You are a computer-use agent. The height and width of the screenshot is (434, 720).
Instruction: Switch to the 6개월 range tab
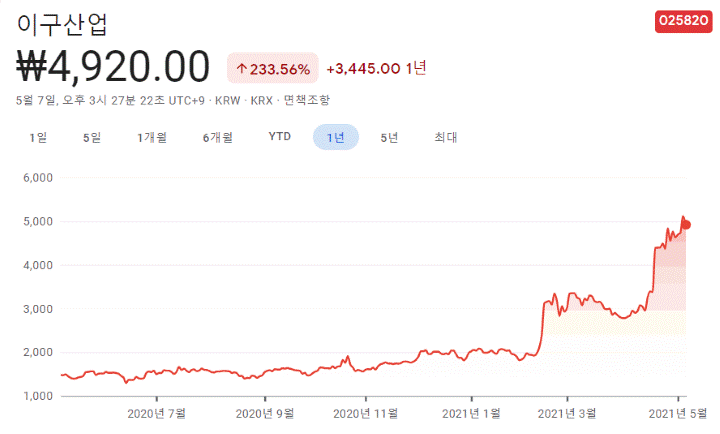218,137
